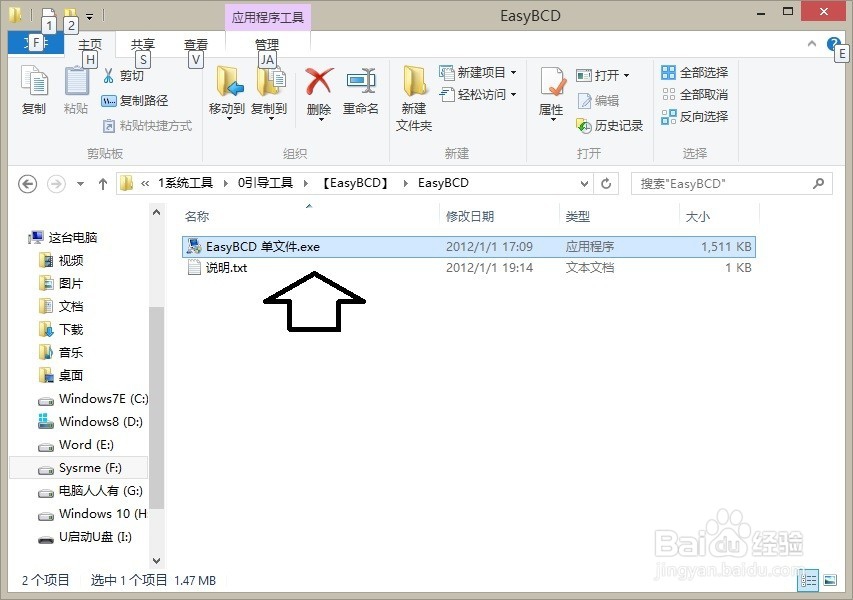Image resolution: width=853 pixels, height=600 pixels.
Task: Click the Cut (剪切) scissors icon
Action: pyautogui.click(x=108, y=76)
